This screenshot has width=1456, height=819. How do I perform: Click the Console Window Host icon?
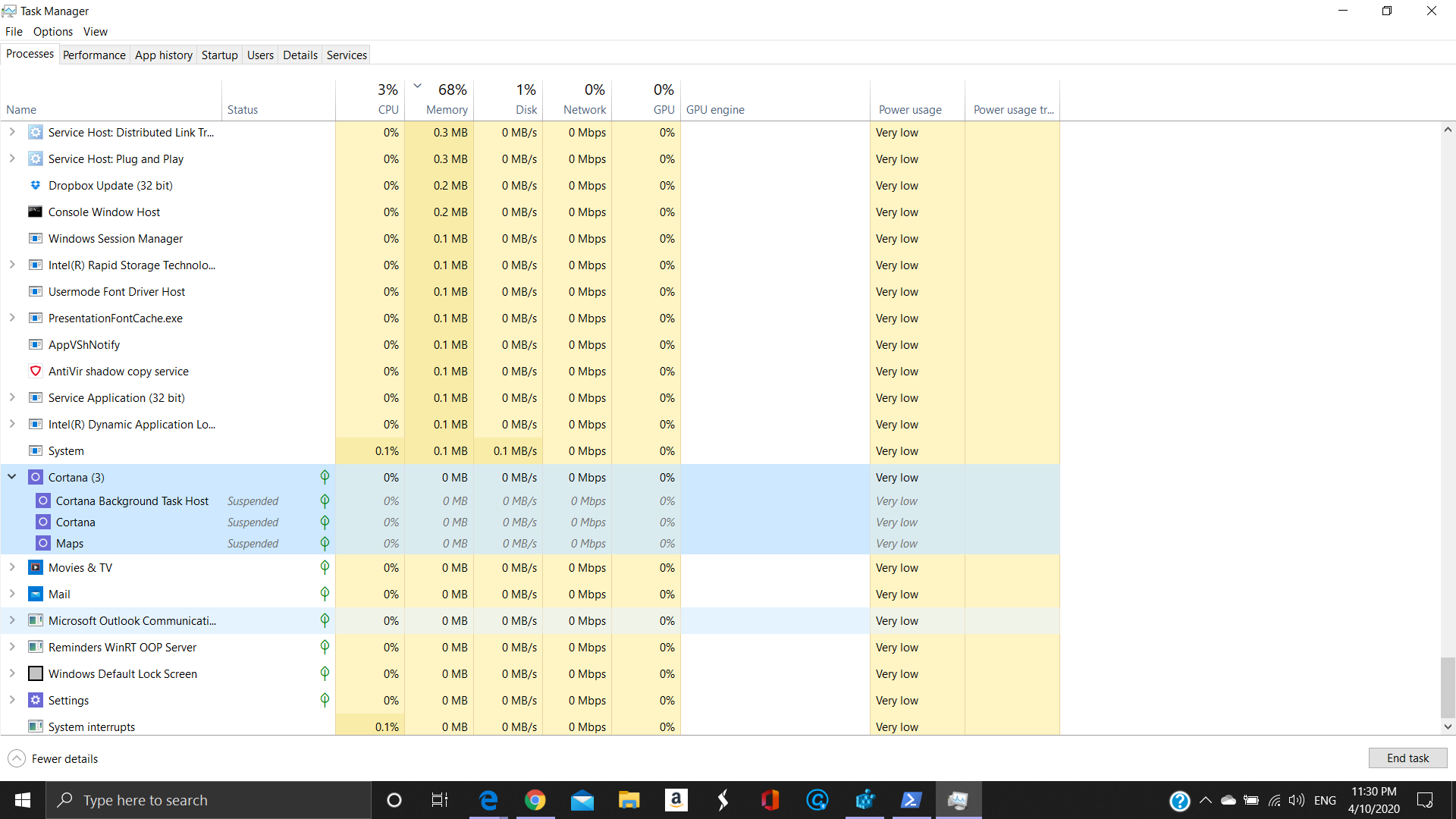[x=36, y=212]
